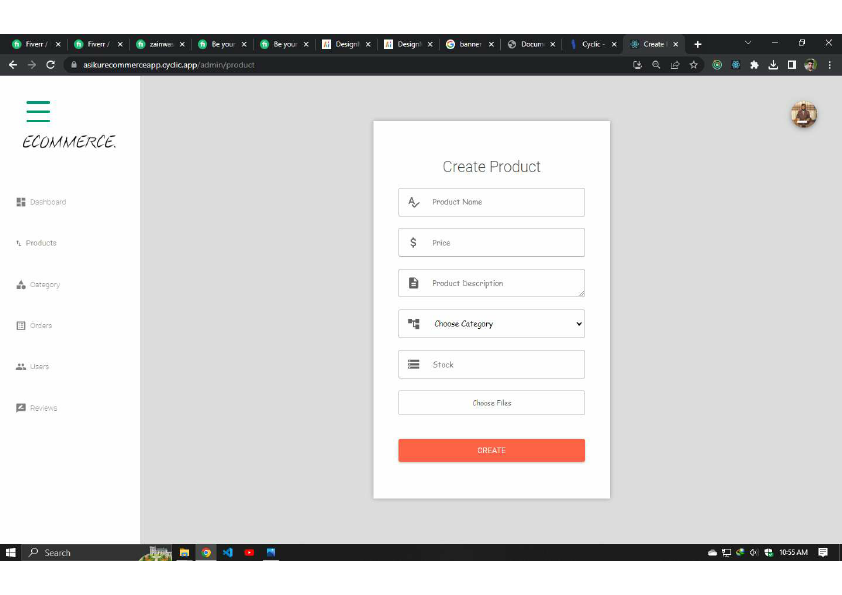Toggle the browser side panel icon
Viewport: 842px width, 595px height.
coord(792,65)
